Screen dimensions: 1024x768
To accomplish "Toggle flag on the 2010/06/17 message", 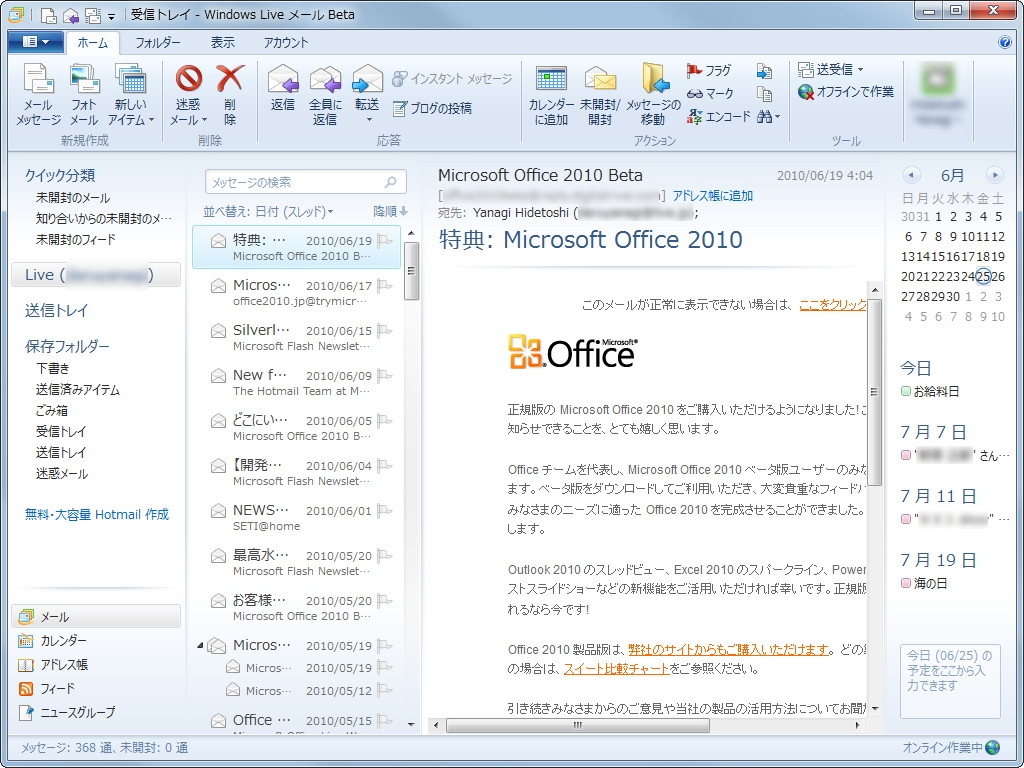I will (385, 285).
